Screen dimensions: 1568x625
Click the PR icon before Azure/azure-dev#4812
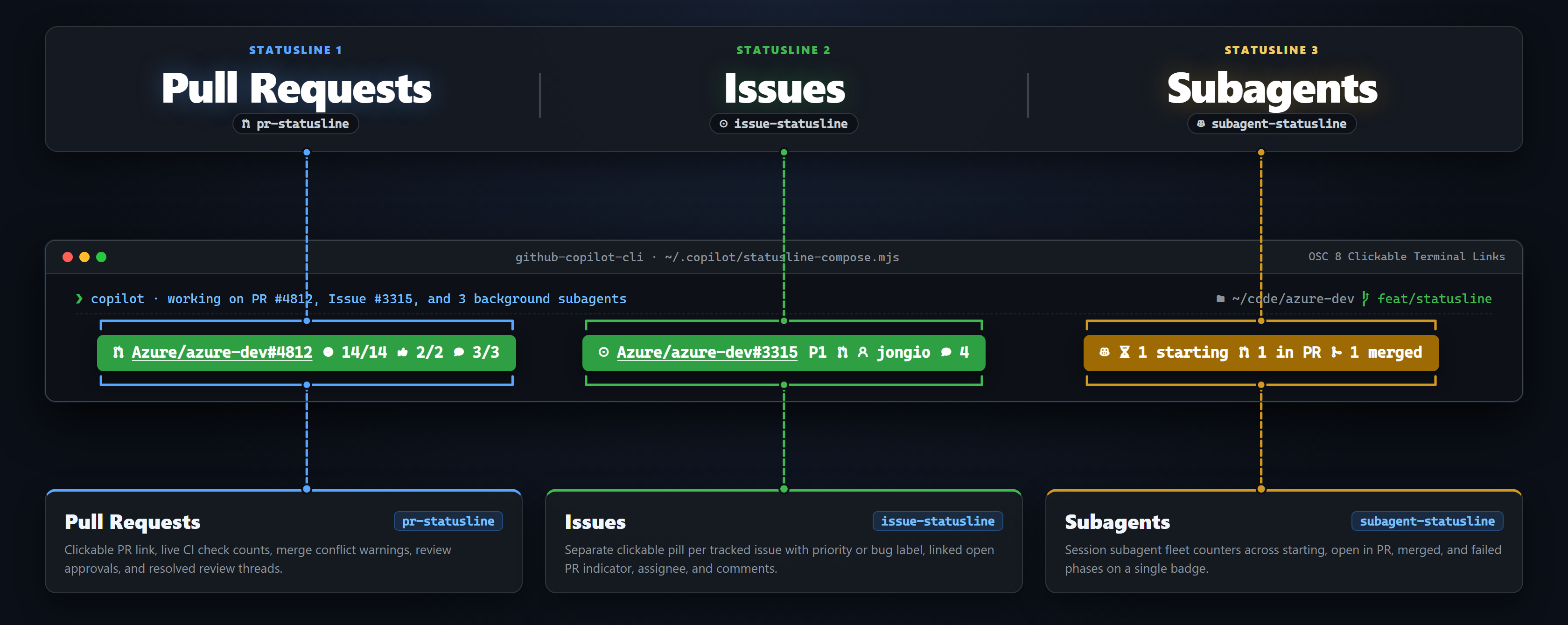119,352
